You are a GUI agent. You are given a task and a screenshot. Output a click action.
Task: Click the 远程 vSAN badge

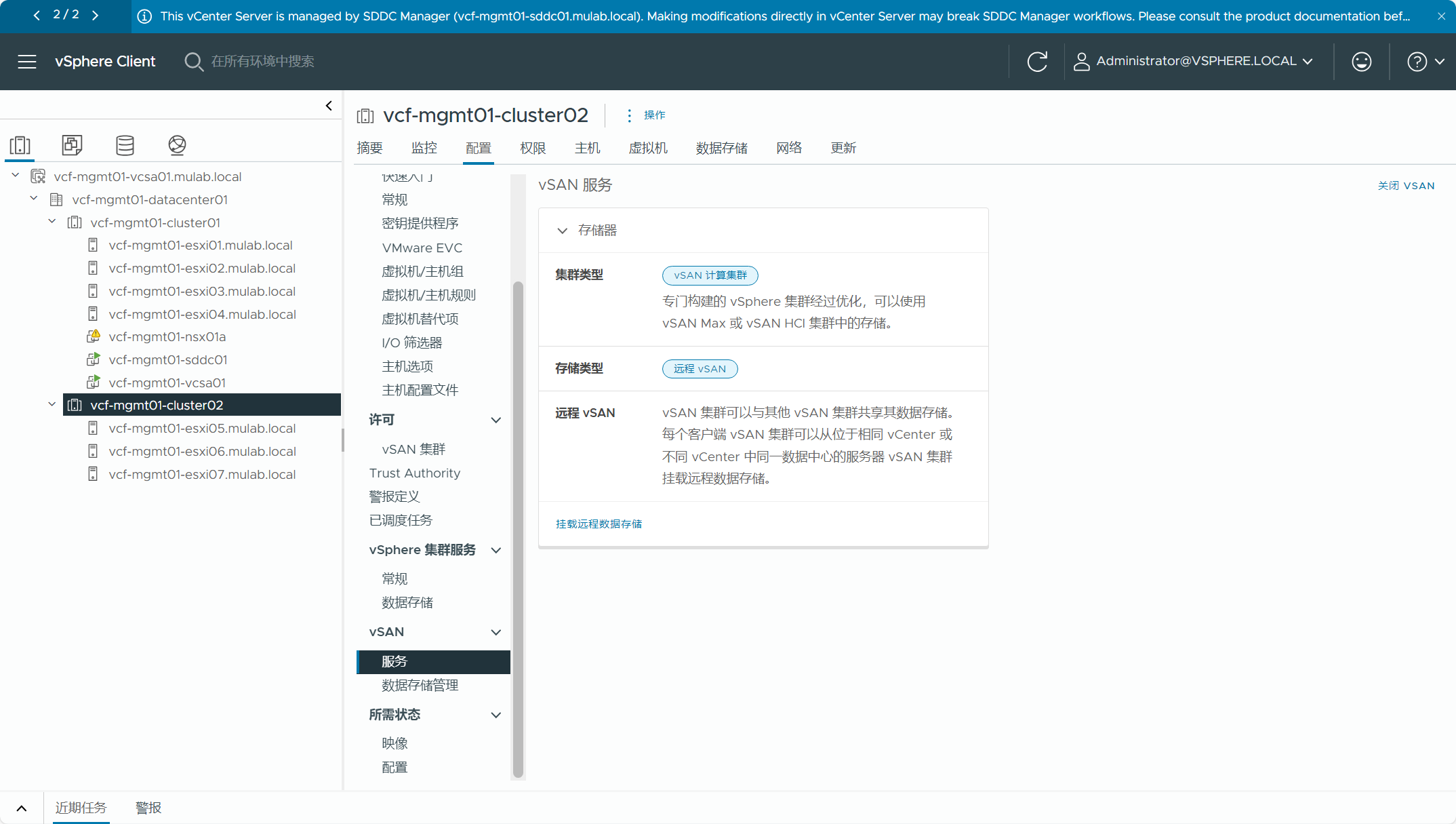coord(700,369)
